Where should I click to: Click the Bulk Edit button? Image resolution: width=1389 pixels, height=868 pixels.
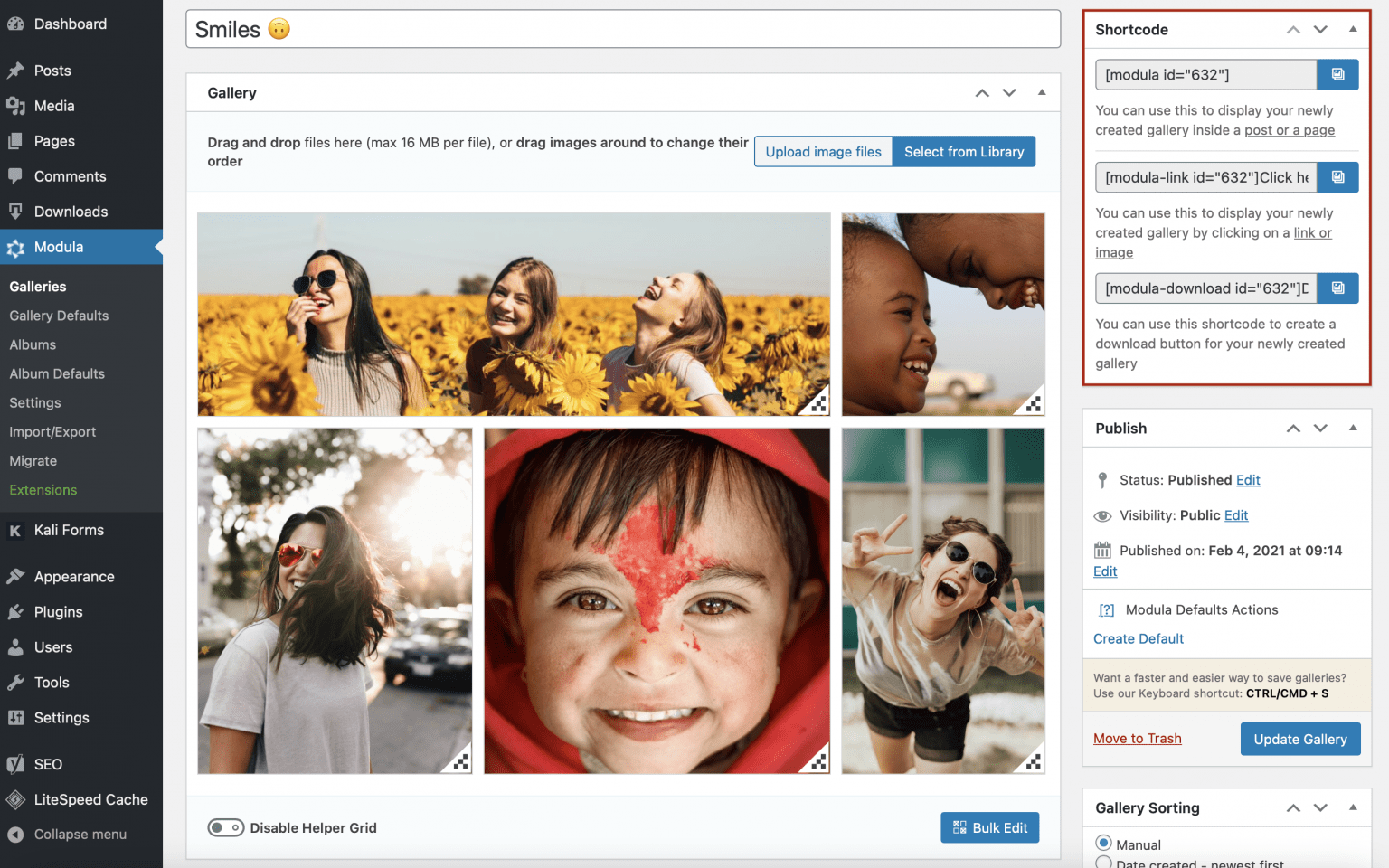click(990, 827)
